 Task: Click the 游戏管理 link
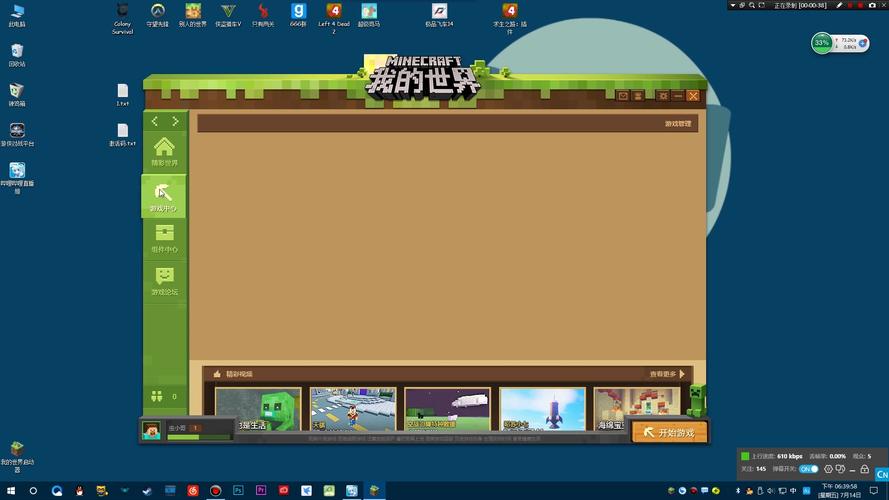pyautogui.click(x=677, y=124)
